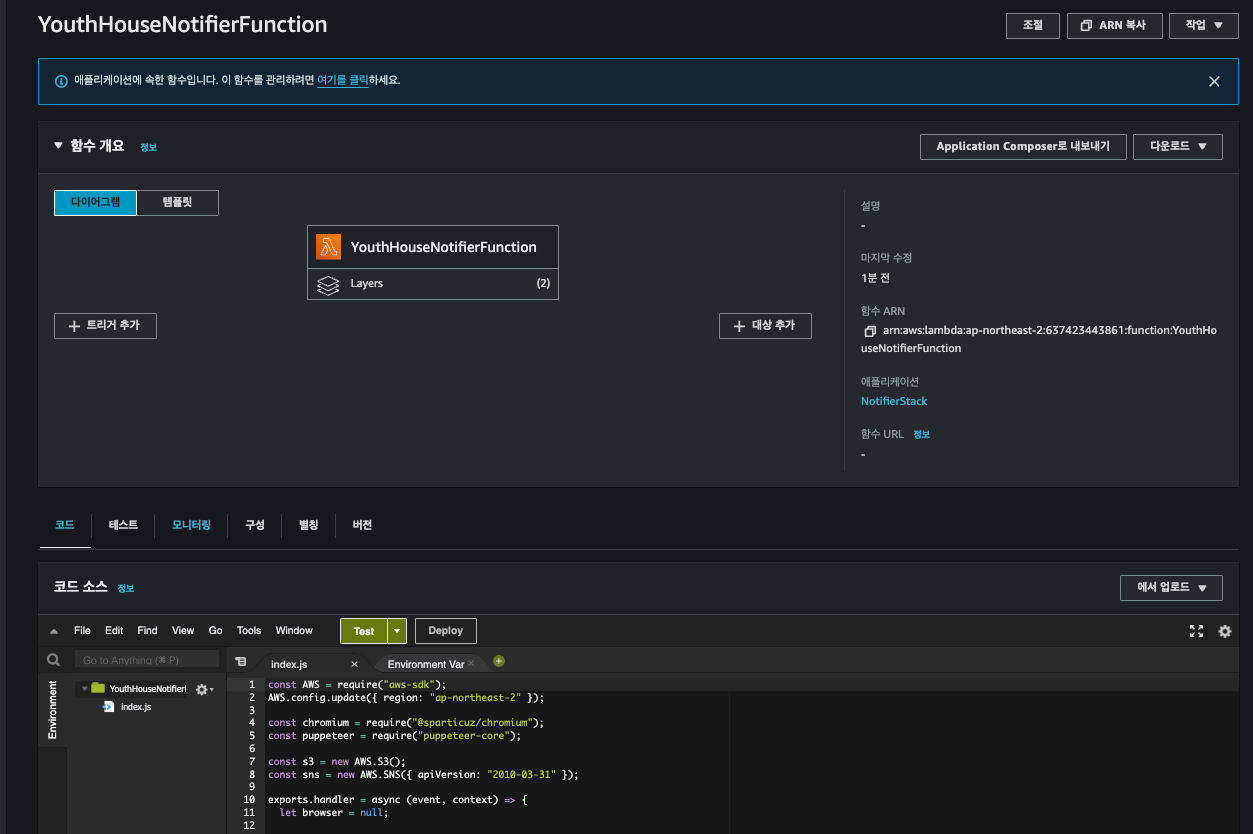Screen dimensions: 1253x834
Task: Open the 작업 actions dropdown
Action: (1204, 25)
